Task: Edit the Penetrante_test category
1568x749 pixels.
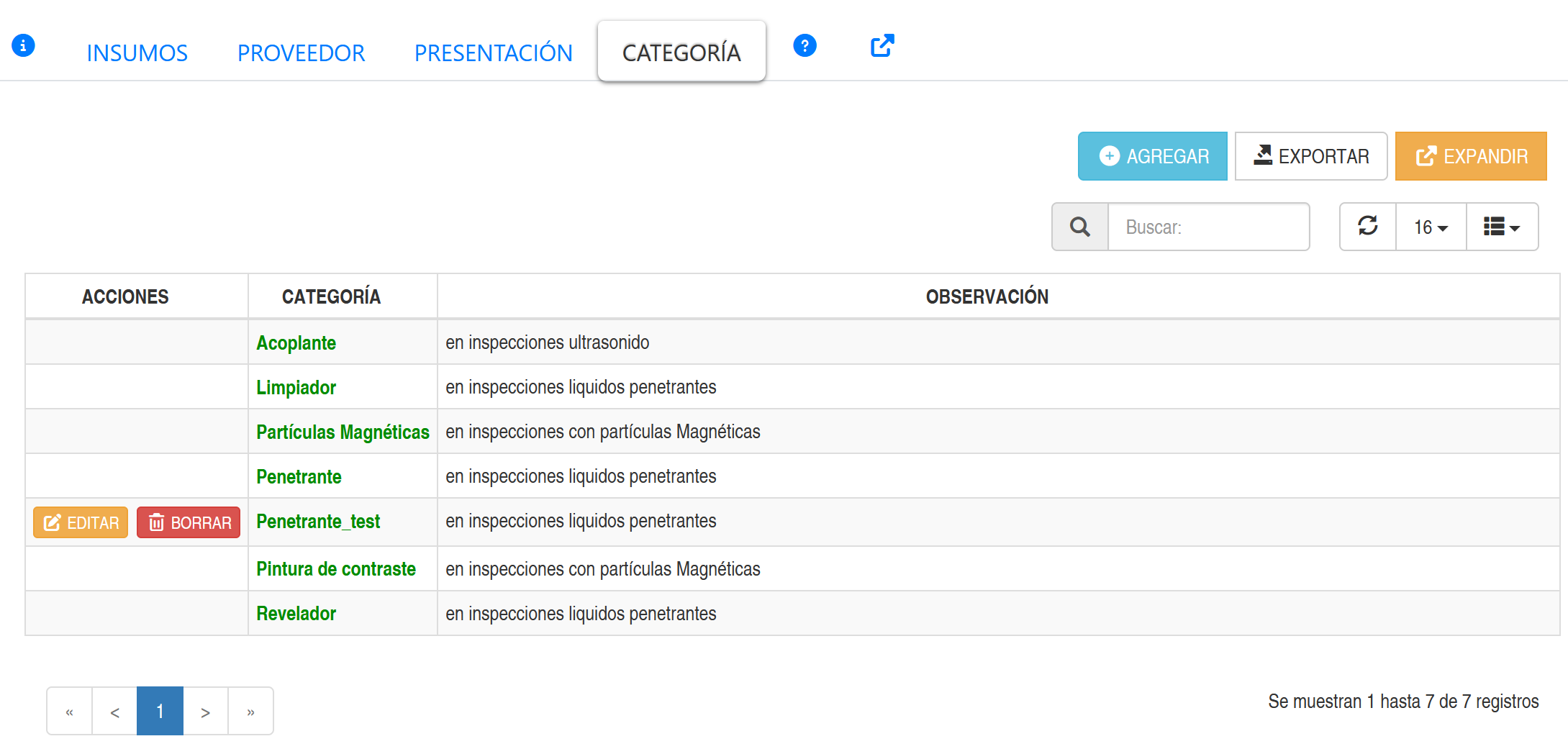Action: [x=81, y=522]
